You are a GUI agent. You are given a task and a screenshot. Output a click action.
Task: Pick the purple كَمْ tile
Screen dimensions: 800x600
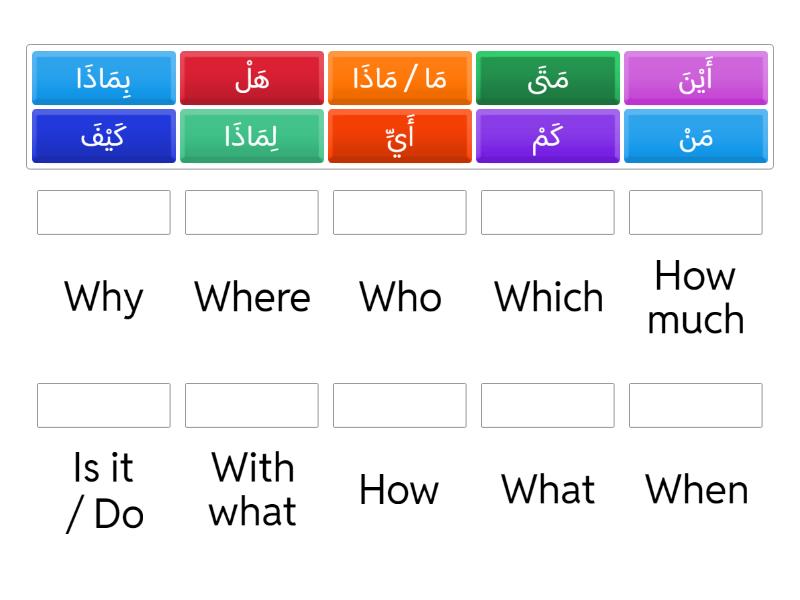click(548, 137)
